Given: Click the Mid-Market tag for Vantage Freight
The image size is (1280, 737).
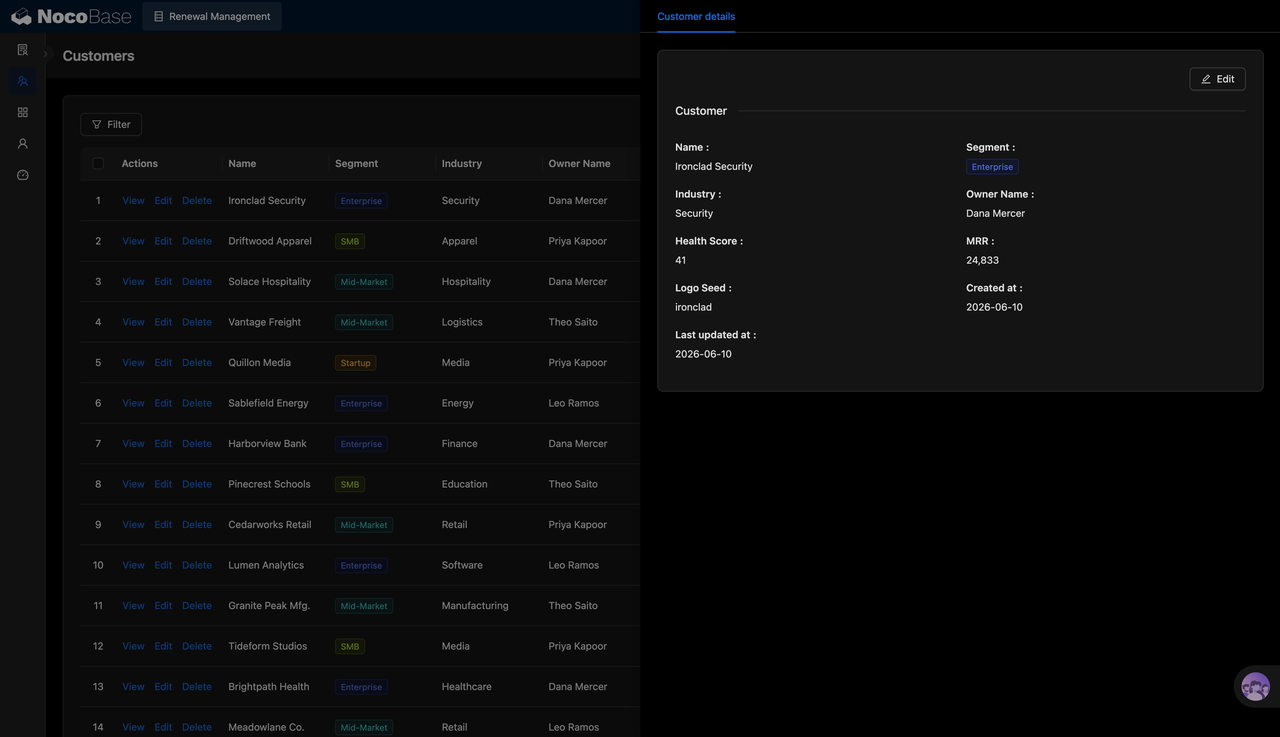Looking at the screenshot, I should point(364,322).
